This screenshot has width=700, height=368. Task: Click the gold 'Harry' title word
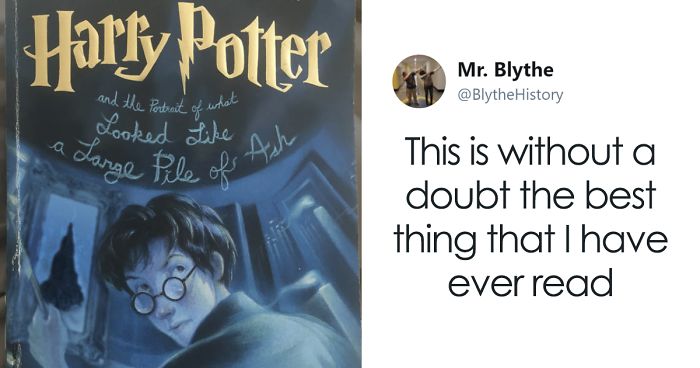pos(97,48)
